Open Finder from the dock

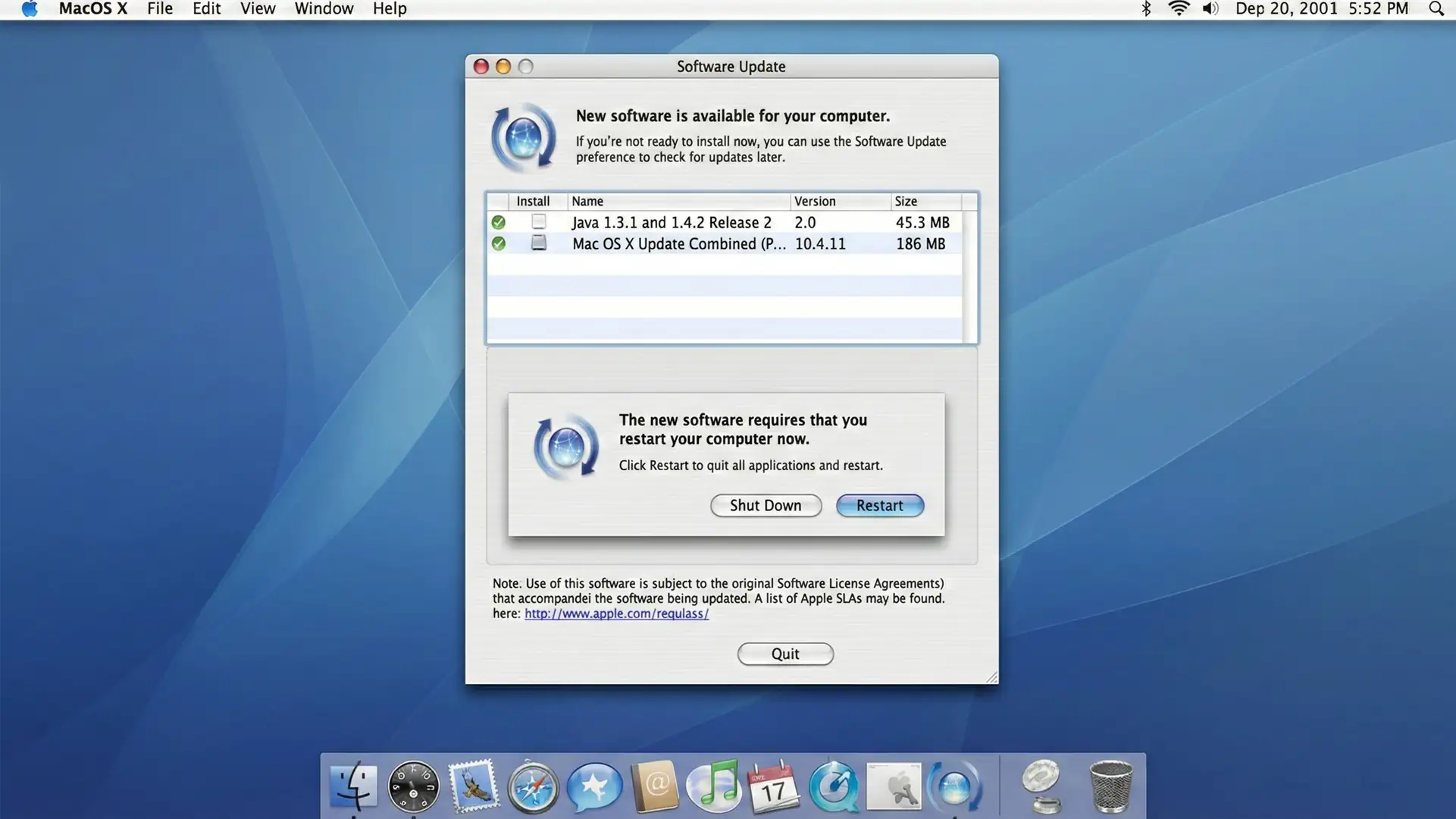coord(353,786)
